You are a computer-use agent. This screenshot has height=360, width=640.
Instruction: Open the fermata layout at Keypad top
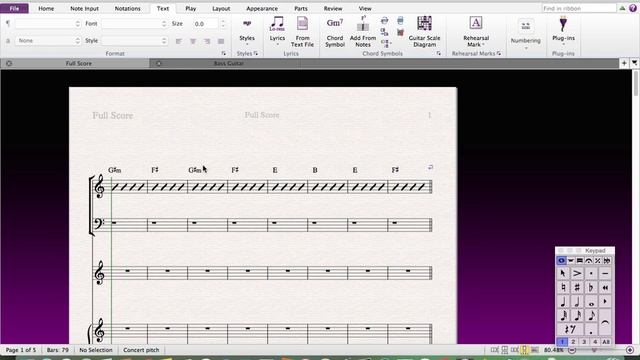(x=588, y=260)
